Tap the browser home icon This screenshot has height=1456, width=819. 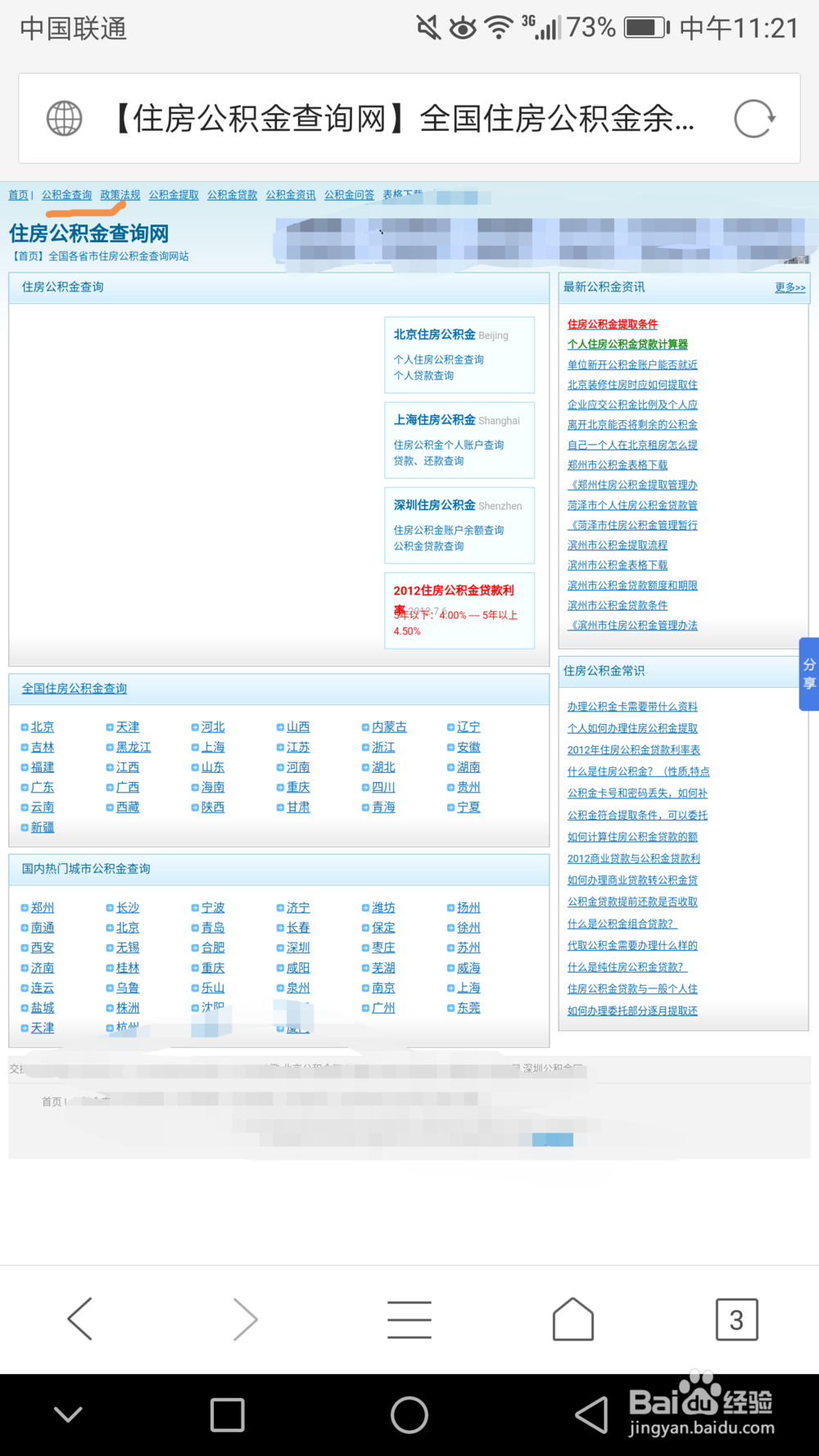tap(573, 1318)
